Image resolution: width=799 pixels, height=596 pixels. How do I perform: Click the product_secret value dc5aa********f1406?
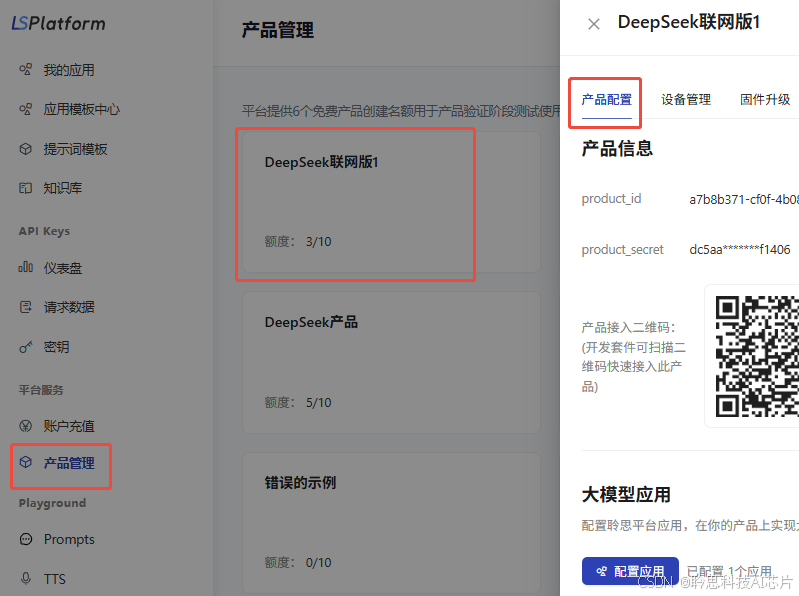(x=739, y=250)
